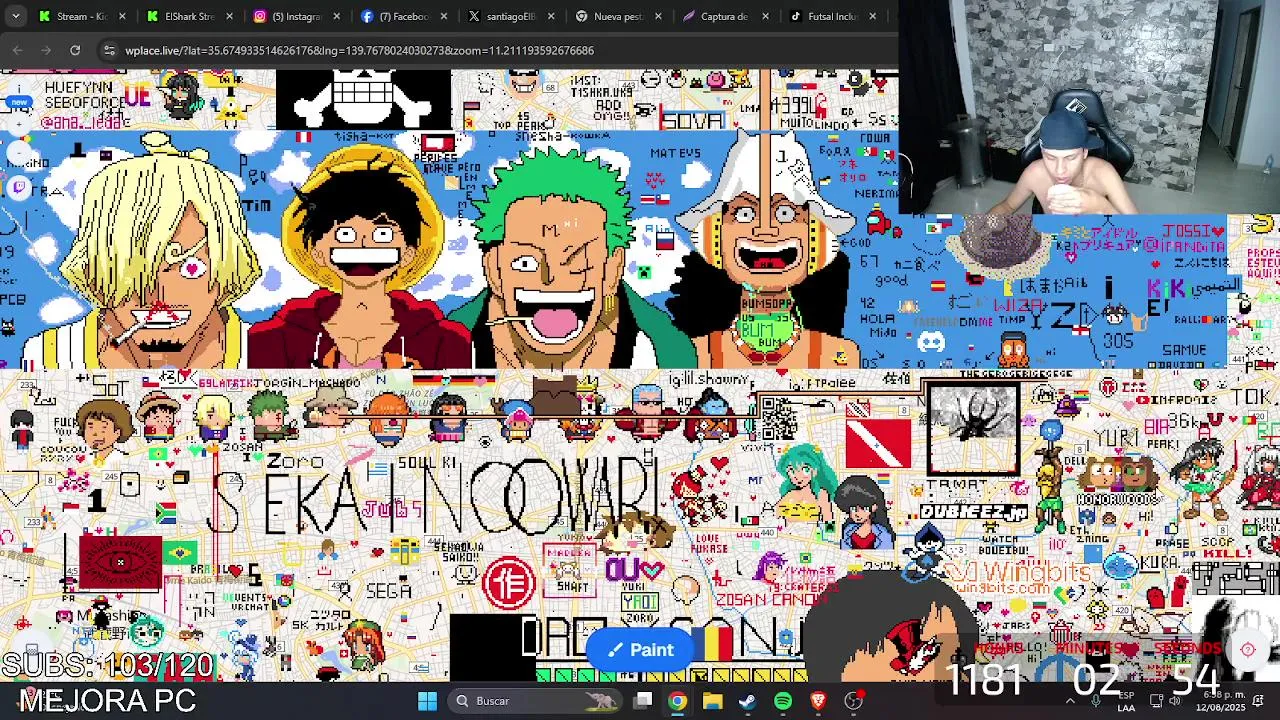The width and height of the screenshot is (1280, 720).
Task: Reload the wplace.live page
Action: tap(75, 50)
